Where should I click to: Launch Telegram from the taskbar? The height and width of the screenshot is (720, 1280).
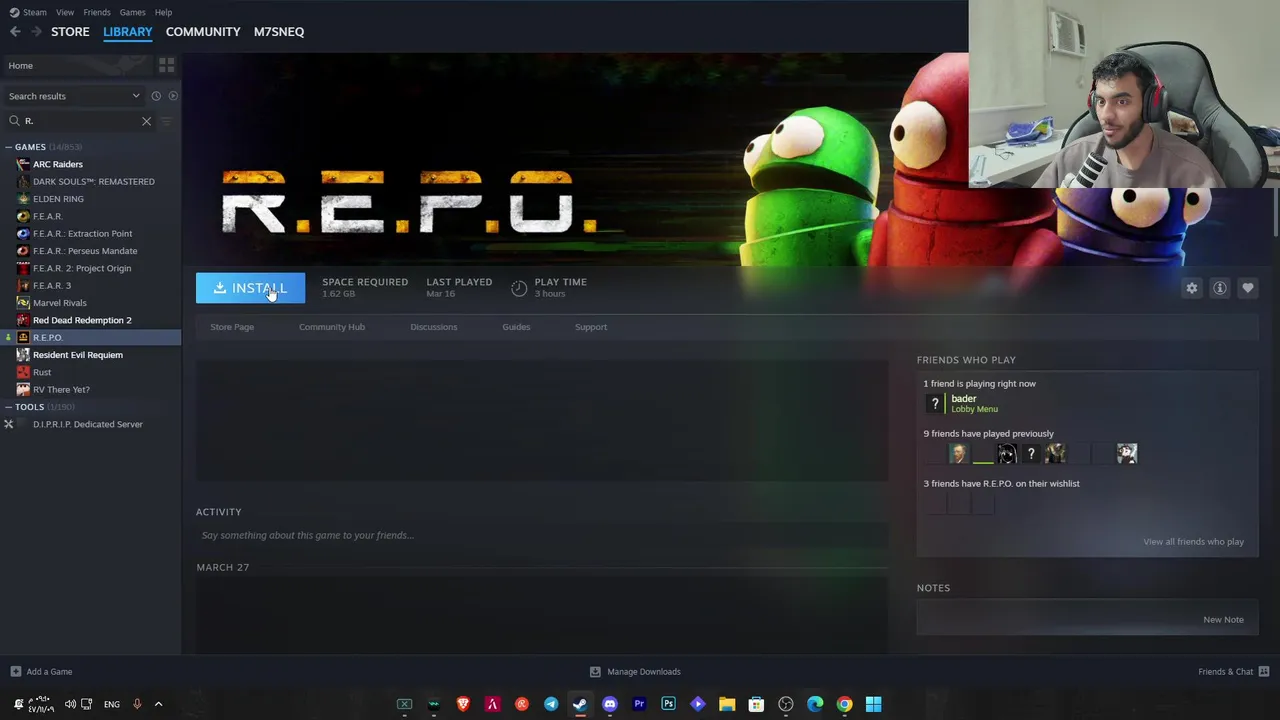pos(551,704)
